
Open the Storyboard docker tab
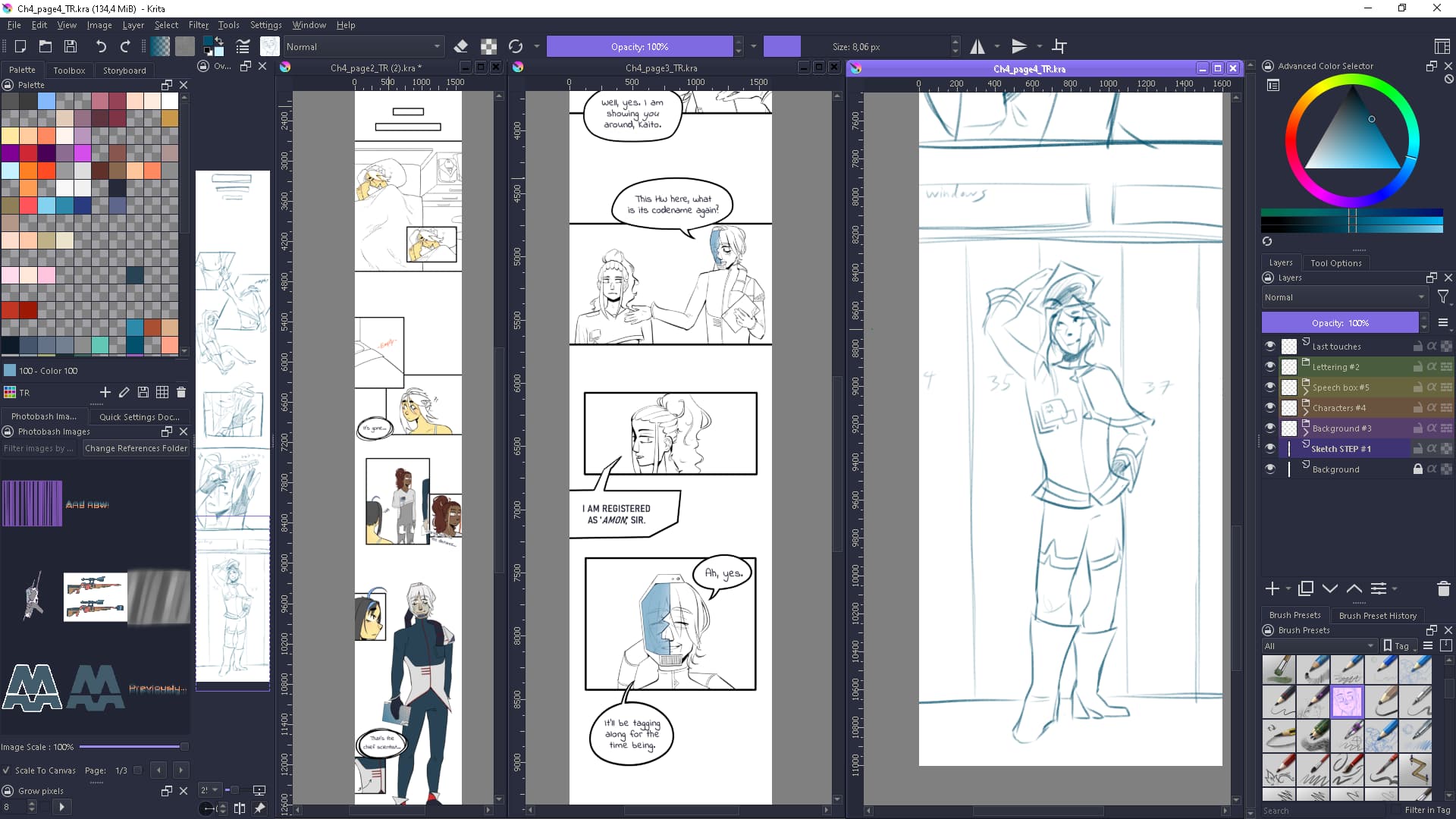pyautogui.click(x=124, y=71)
